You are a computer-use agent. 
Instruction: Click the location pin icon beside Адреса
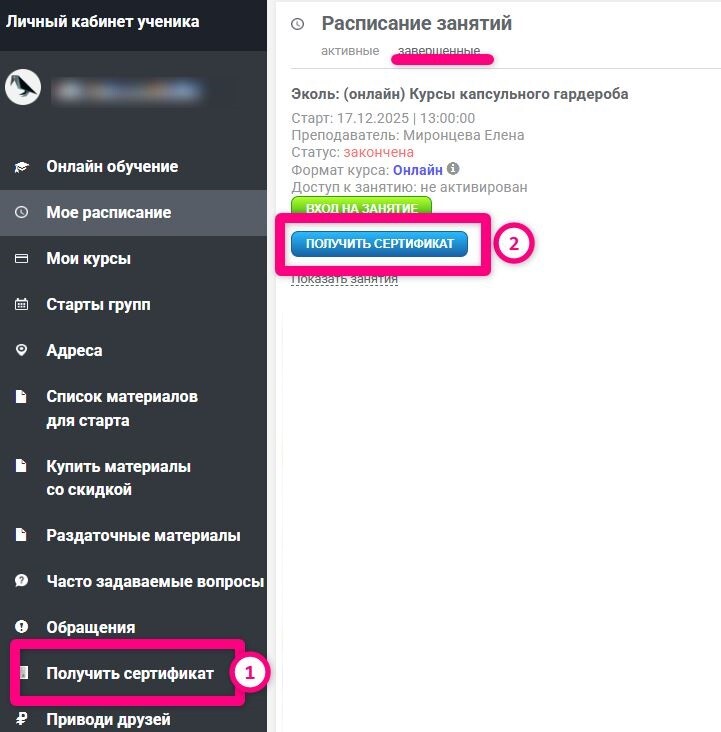point(21,351)
